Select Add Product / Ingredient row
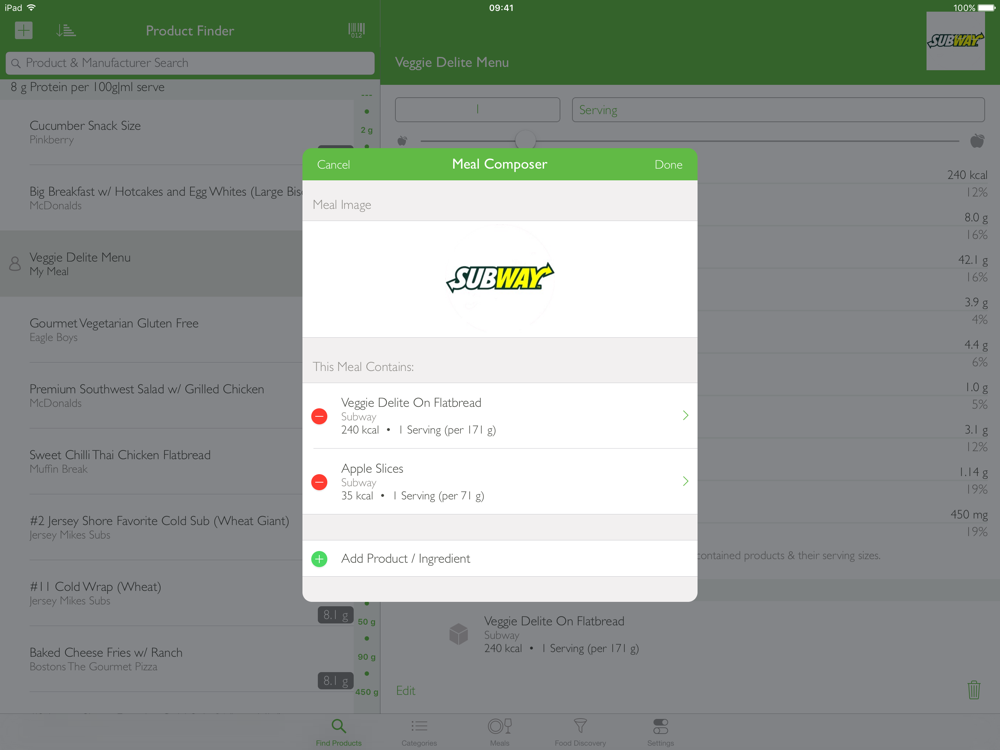The image size is (1000, 750). (x=500, y=559)
